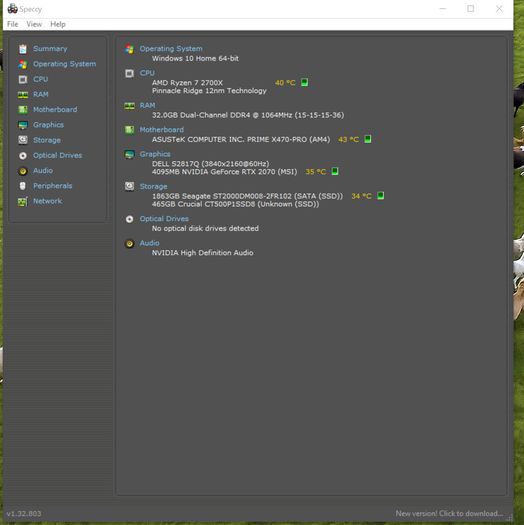Select Optical Drives in the sidebar

pos(57,155)
